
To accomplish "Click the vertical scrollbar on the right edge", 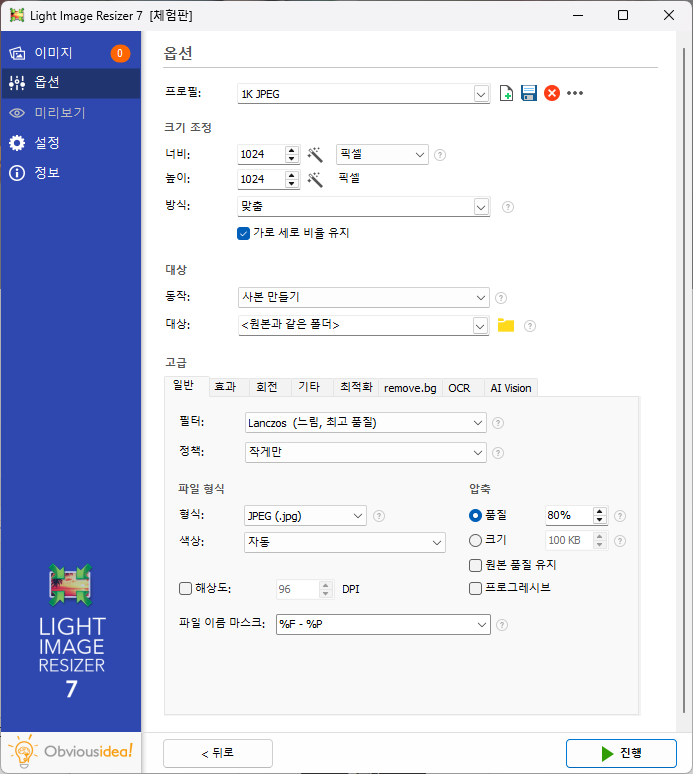I will pyautogui.click(x=684, y=380).
